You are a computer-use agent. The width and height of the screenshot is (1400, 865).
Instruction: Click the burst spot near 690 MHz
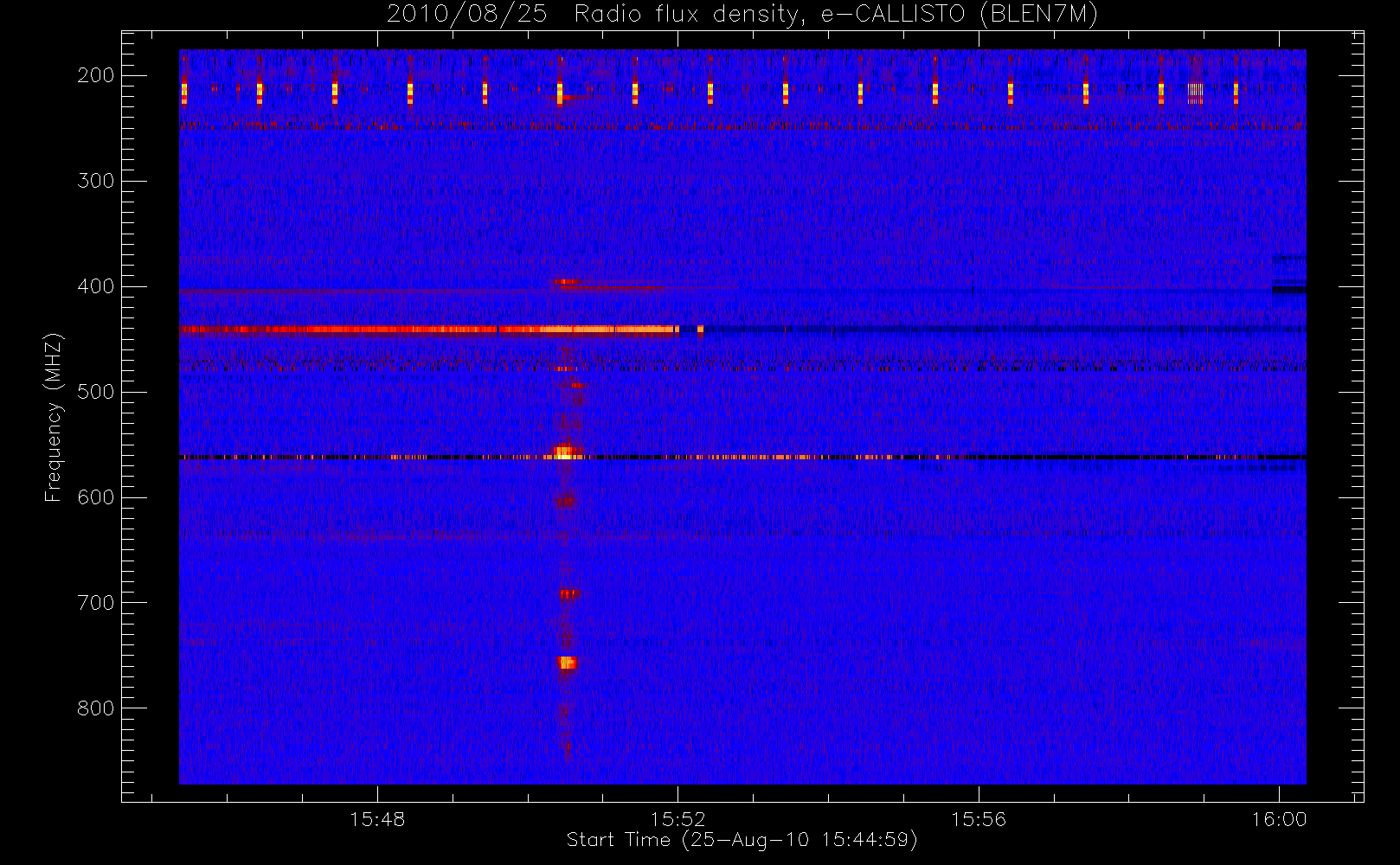pos(568,593)
